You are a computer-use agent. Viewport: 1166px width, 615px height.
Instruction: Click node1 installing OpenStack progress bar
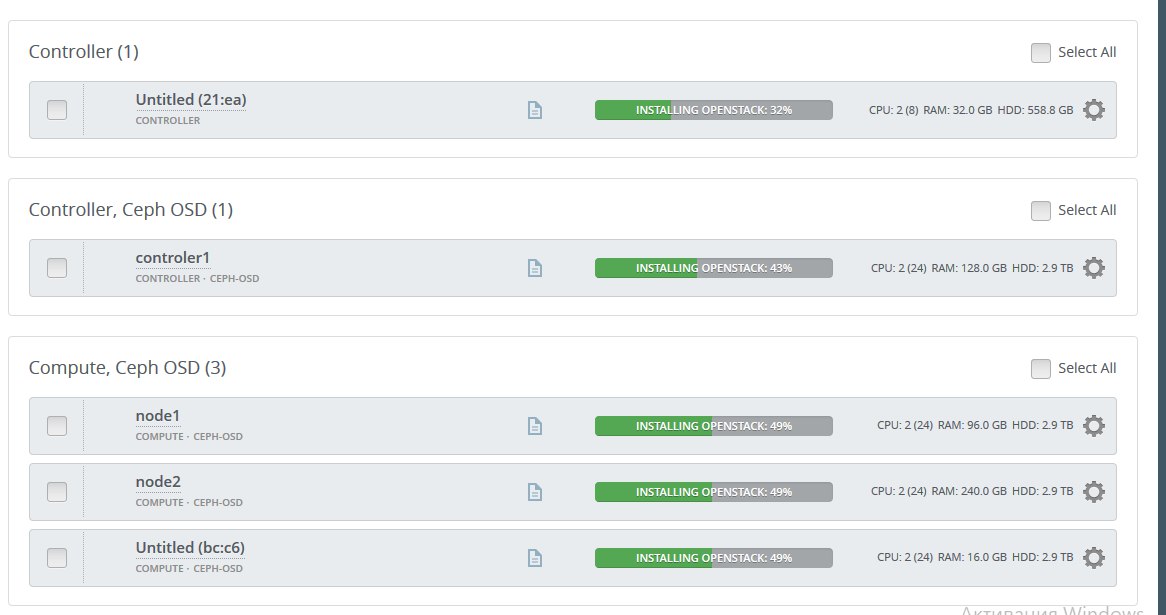[713, 426]
